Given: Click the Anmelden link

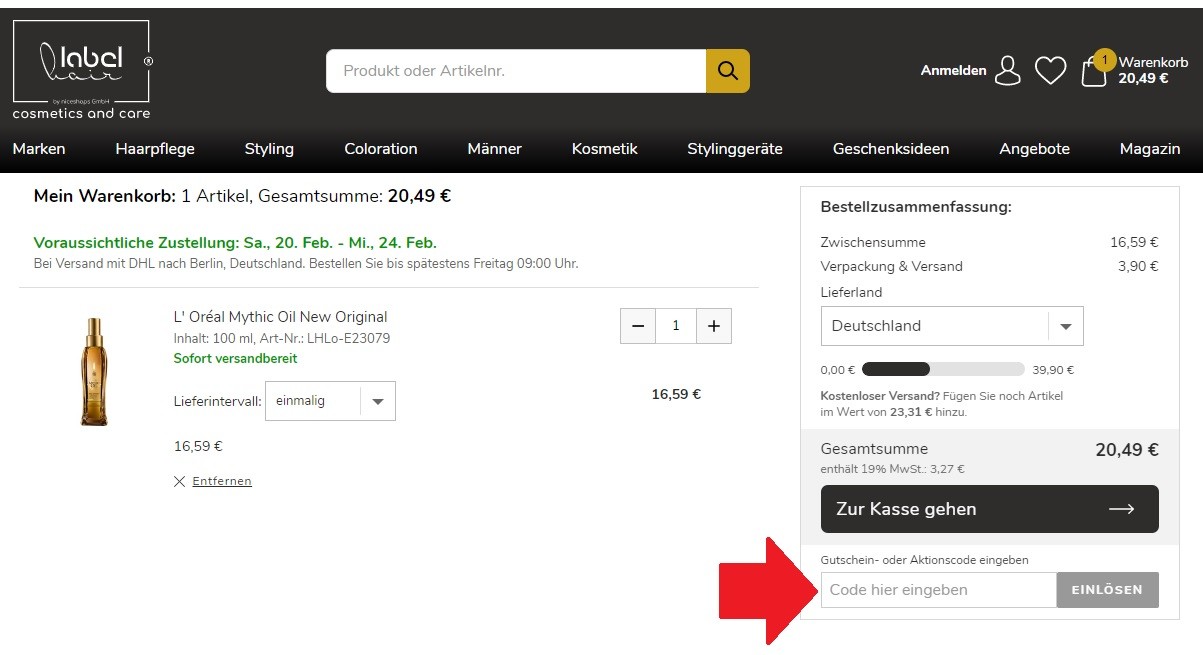Looking at the screenshot, I should [x=953, y=71].
